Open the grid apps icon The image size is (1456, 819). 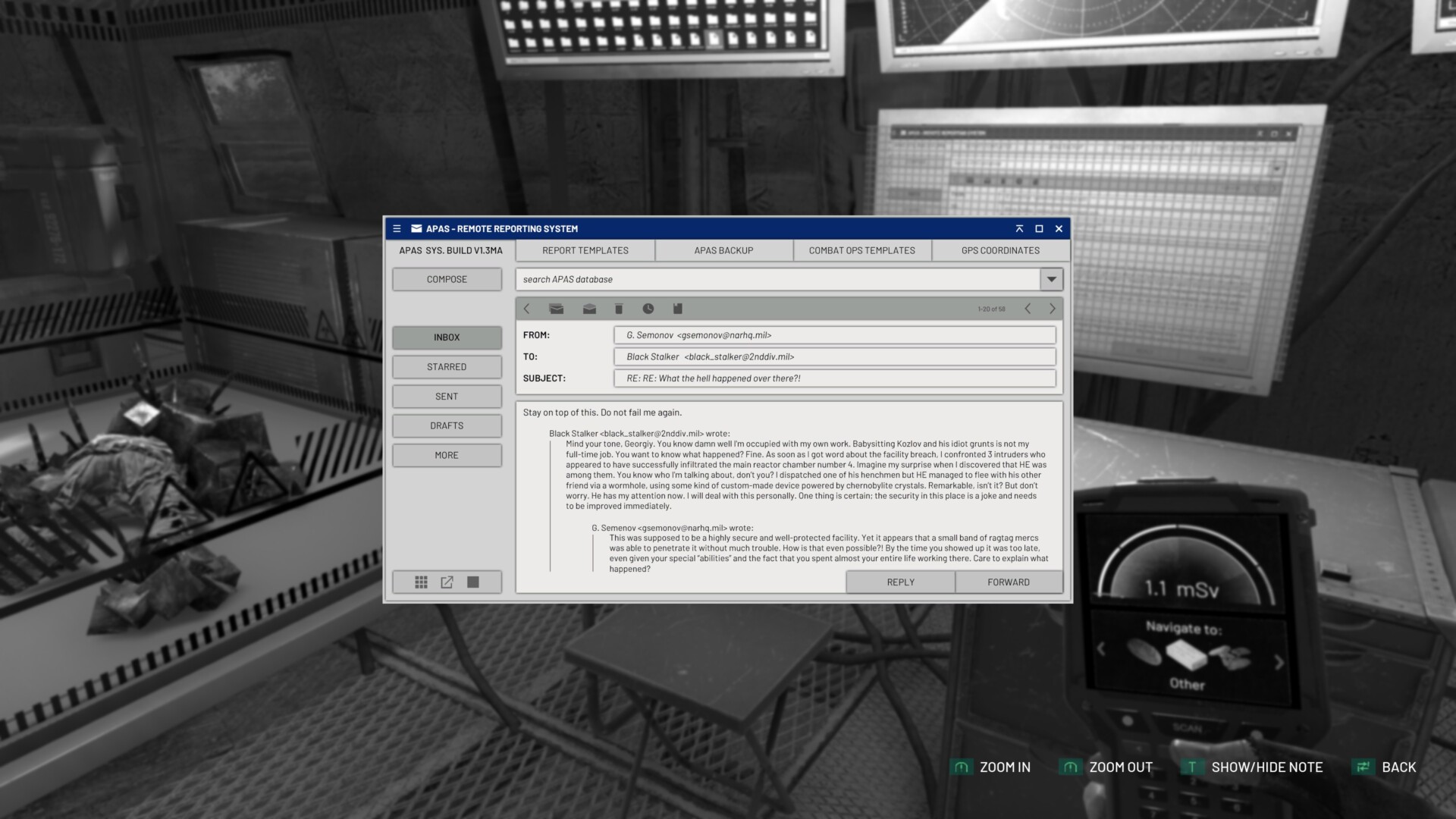click(422, 582)
